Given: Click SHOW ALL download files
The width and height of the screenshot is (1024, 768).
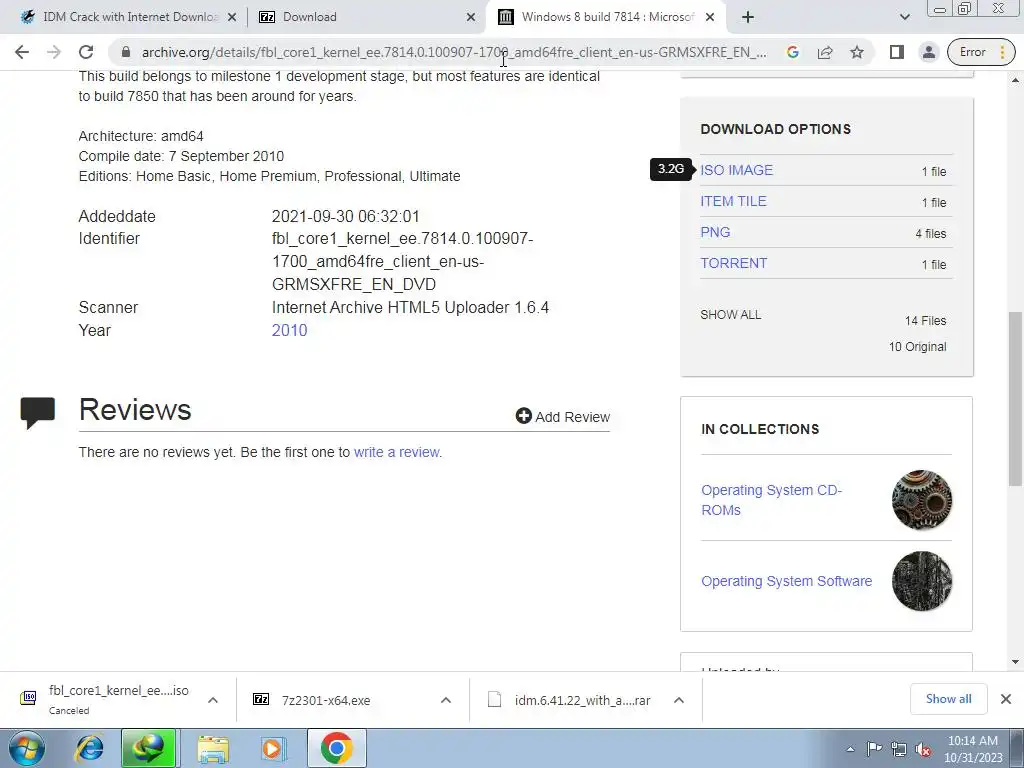Looking at the screenshot, I should [x=730, y=315].
